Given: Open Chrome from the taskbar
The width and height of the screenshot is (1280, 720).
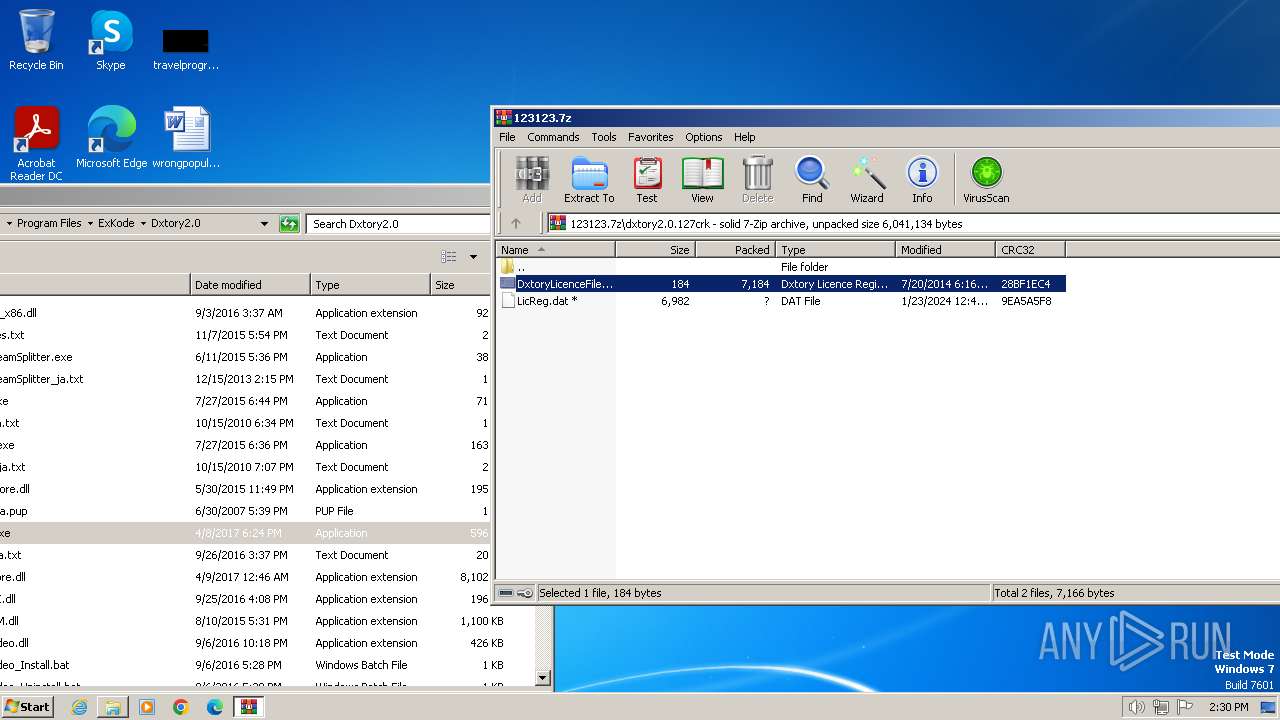Looking at the screenshot, I should [180, 707].
